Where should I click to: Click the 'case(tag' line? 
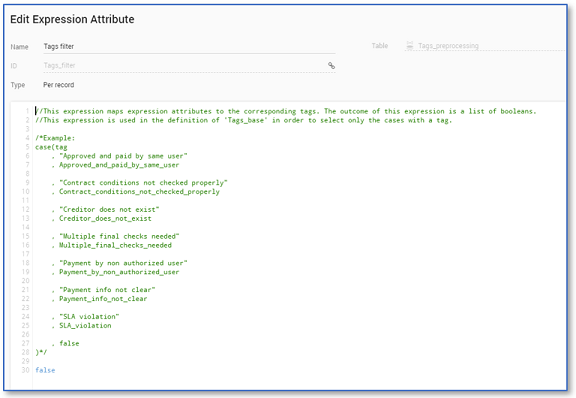pos(51,147)
